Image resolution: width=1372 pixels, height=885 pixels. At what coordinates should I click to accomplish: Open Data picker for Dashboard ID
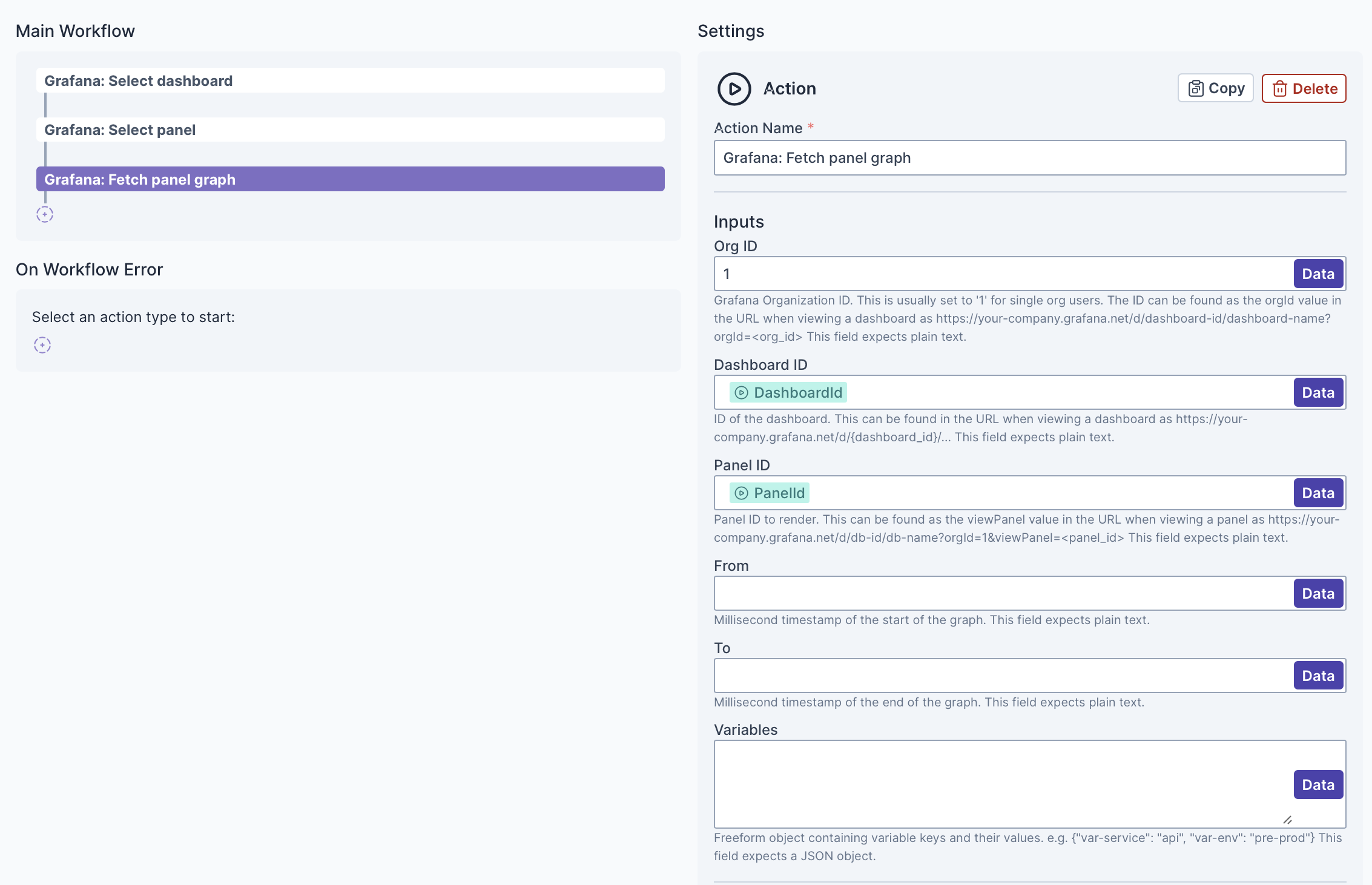pyautogui.click(x=1318, y=392)
